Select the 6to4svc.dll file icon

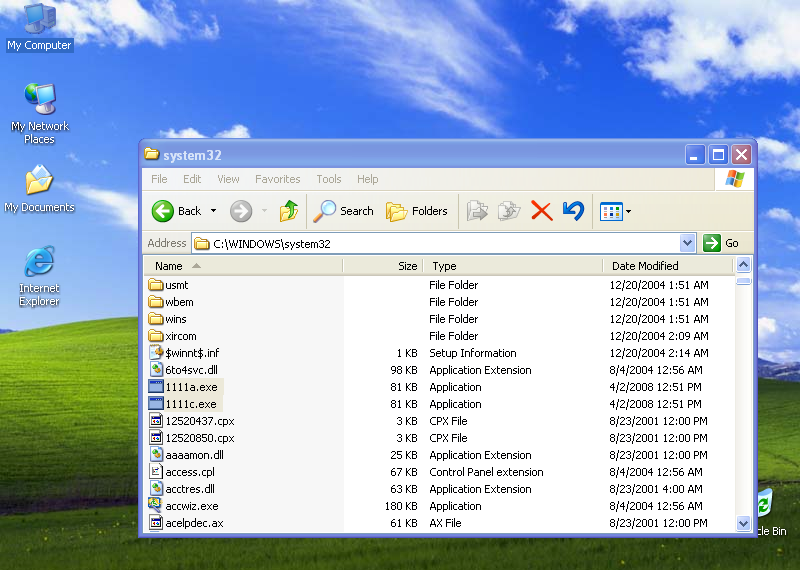tap(156, 369)
